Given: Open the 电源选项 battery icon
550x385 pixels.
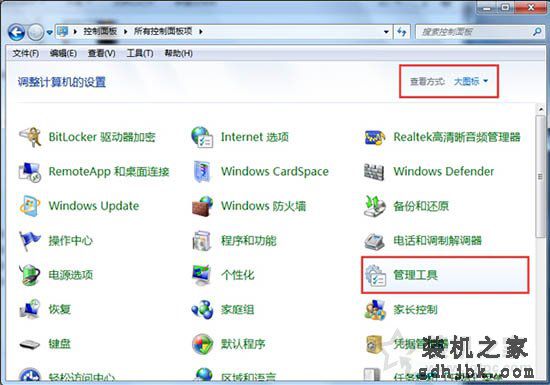Looking at the screenshot, I should pos(30,275).
